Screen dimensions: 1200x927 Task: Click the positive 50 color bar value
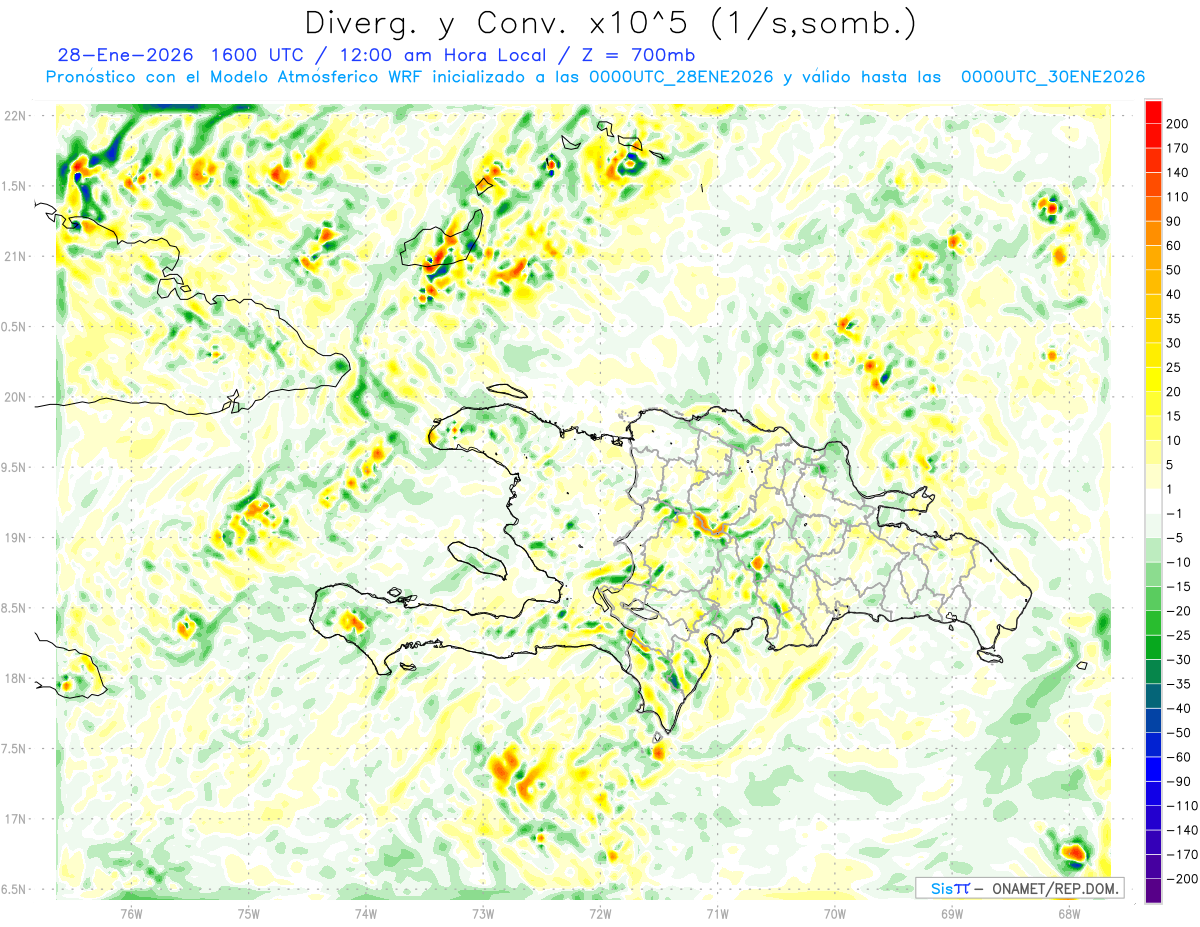click(1175, 270)
